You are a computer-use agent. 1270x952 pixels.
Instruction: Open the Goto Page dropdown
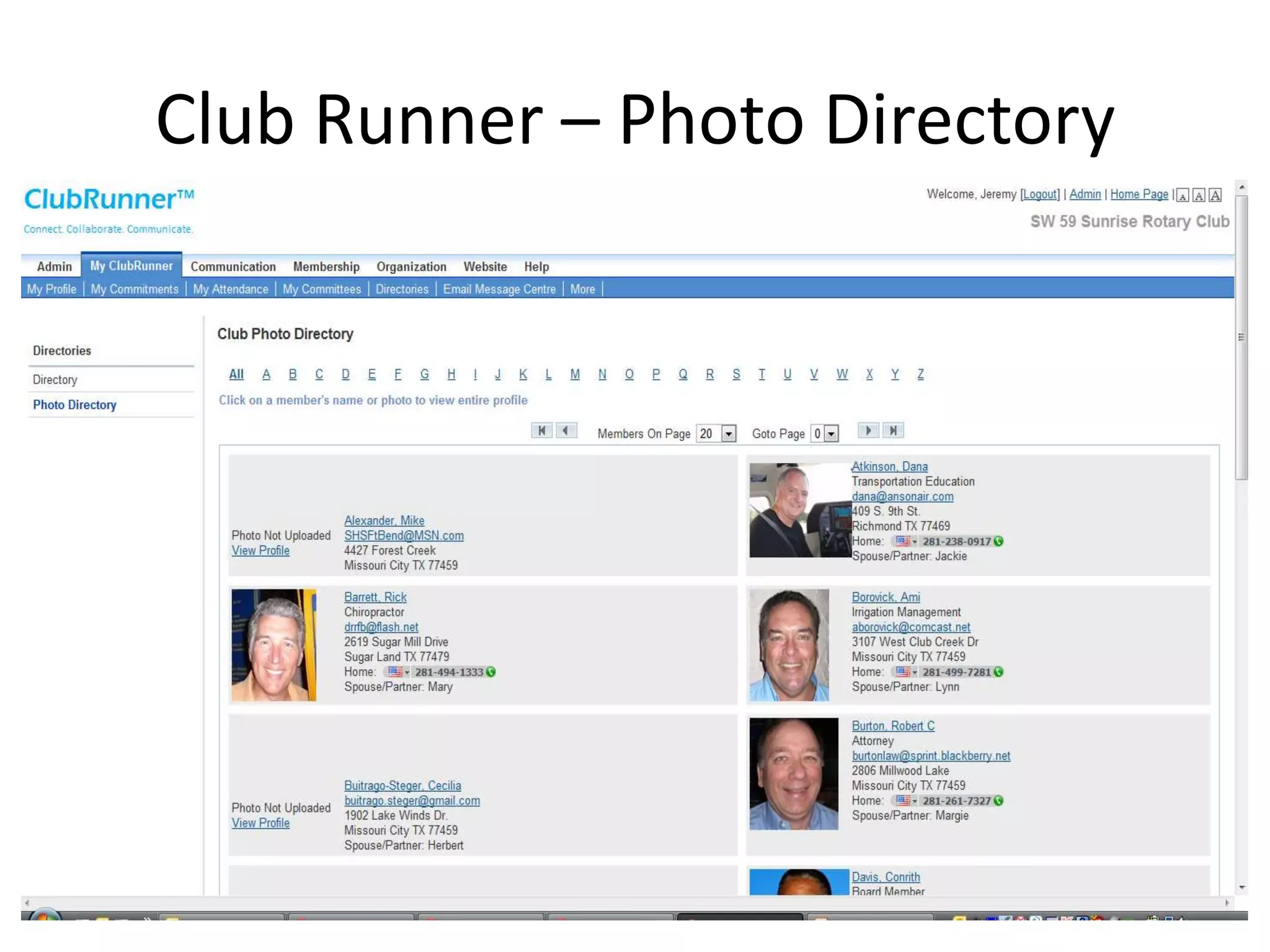[x=825, y=434]
